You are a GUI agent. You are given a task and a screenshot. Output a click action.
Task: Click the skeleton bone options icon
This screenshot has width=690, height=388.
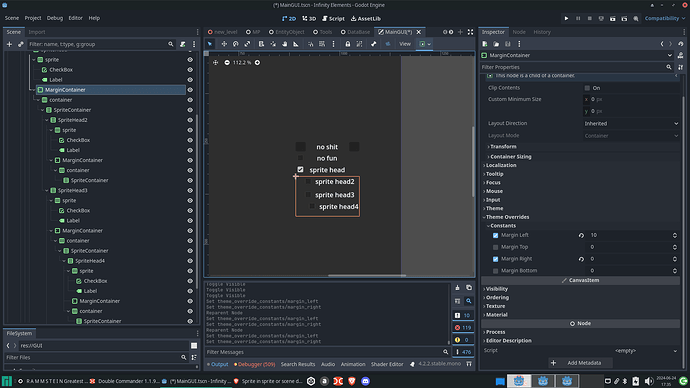click(374, 44)
